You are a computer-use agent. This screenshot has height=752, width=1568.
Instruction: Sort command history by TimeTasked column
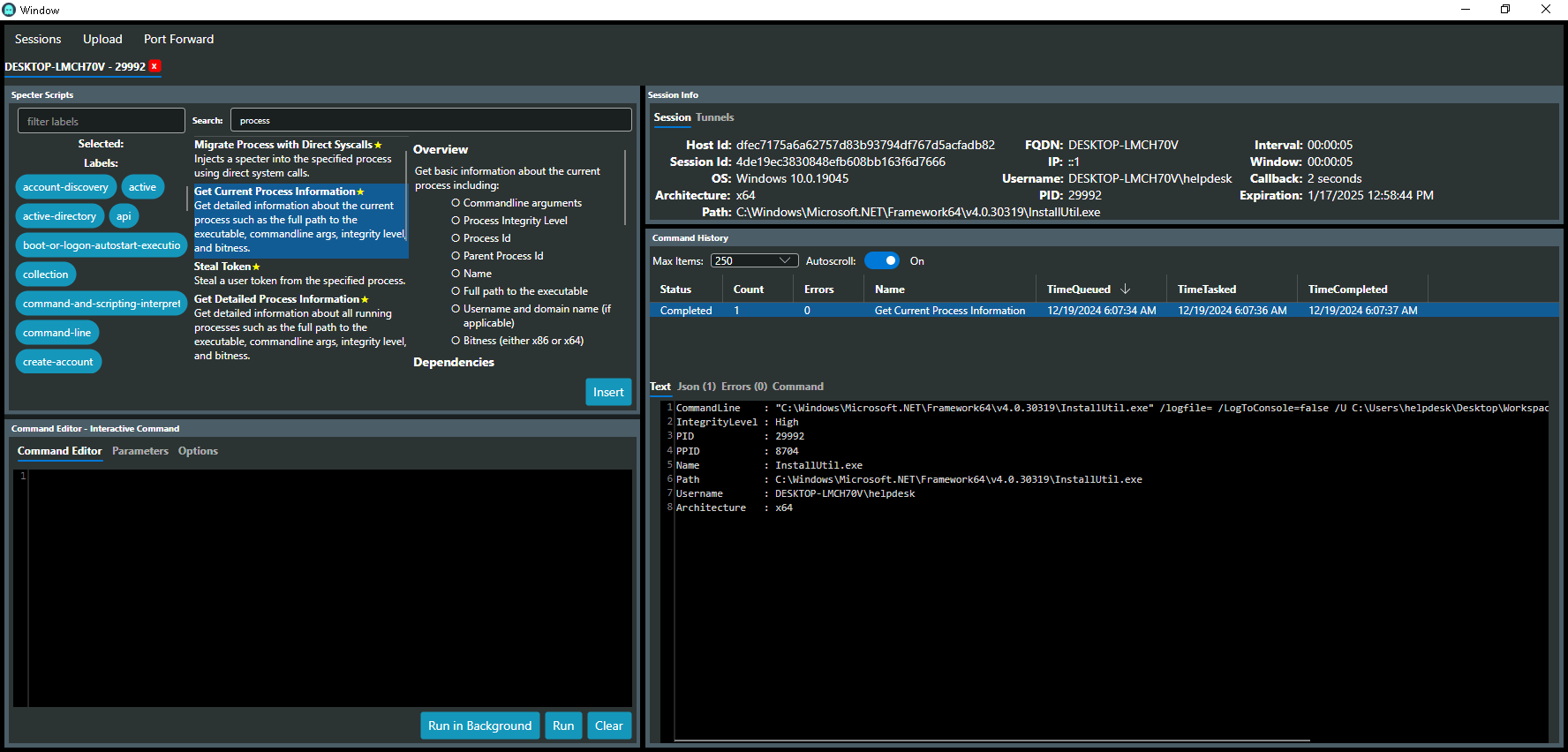coord(1207,290)
